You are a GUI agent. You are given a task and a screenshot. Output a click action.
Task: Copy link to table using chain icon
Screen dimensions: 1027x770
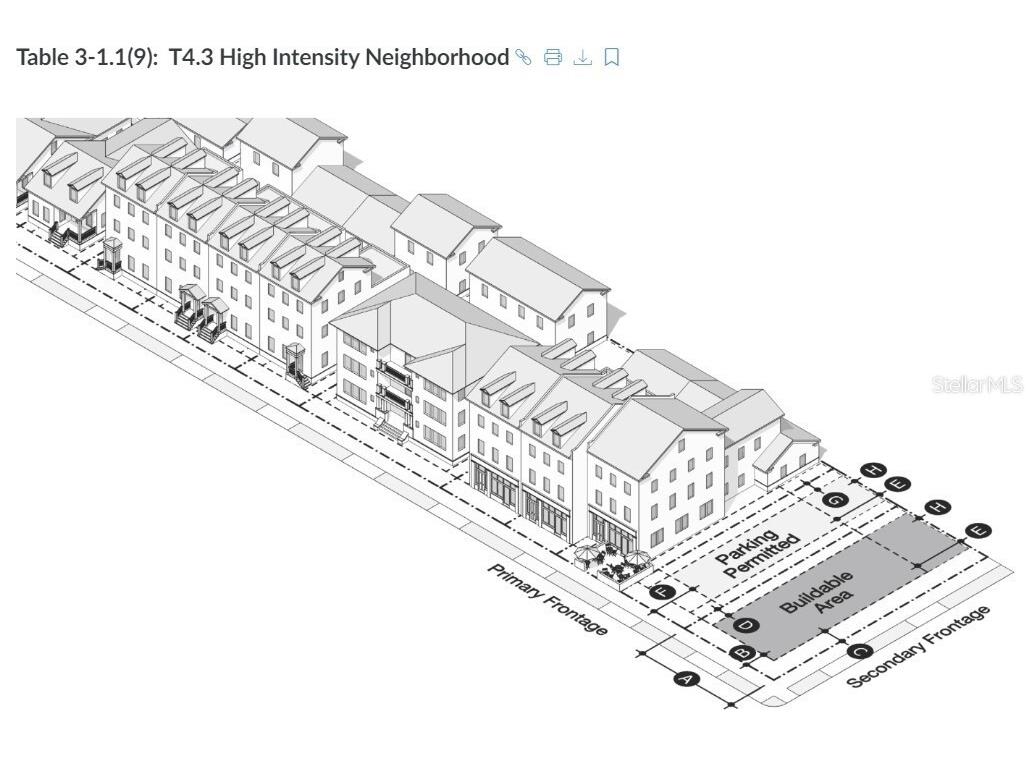(x=521, y=59)
